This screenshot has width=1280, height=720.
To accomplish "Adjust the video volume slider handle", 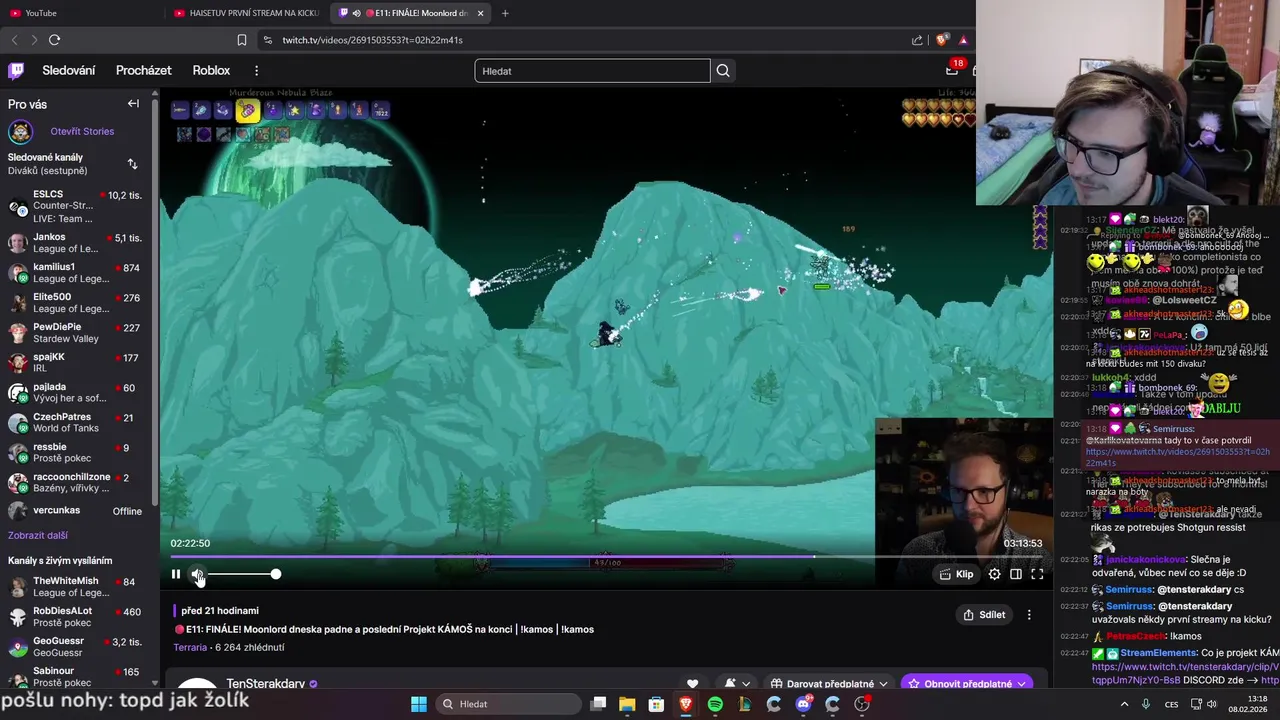I will pos(275,574).
